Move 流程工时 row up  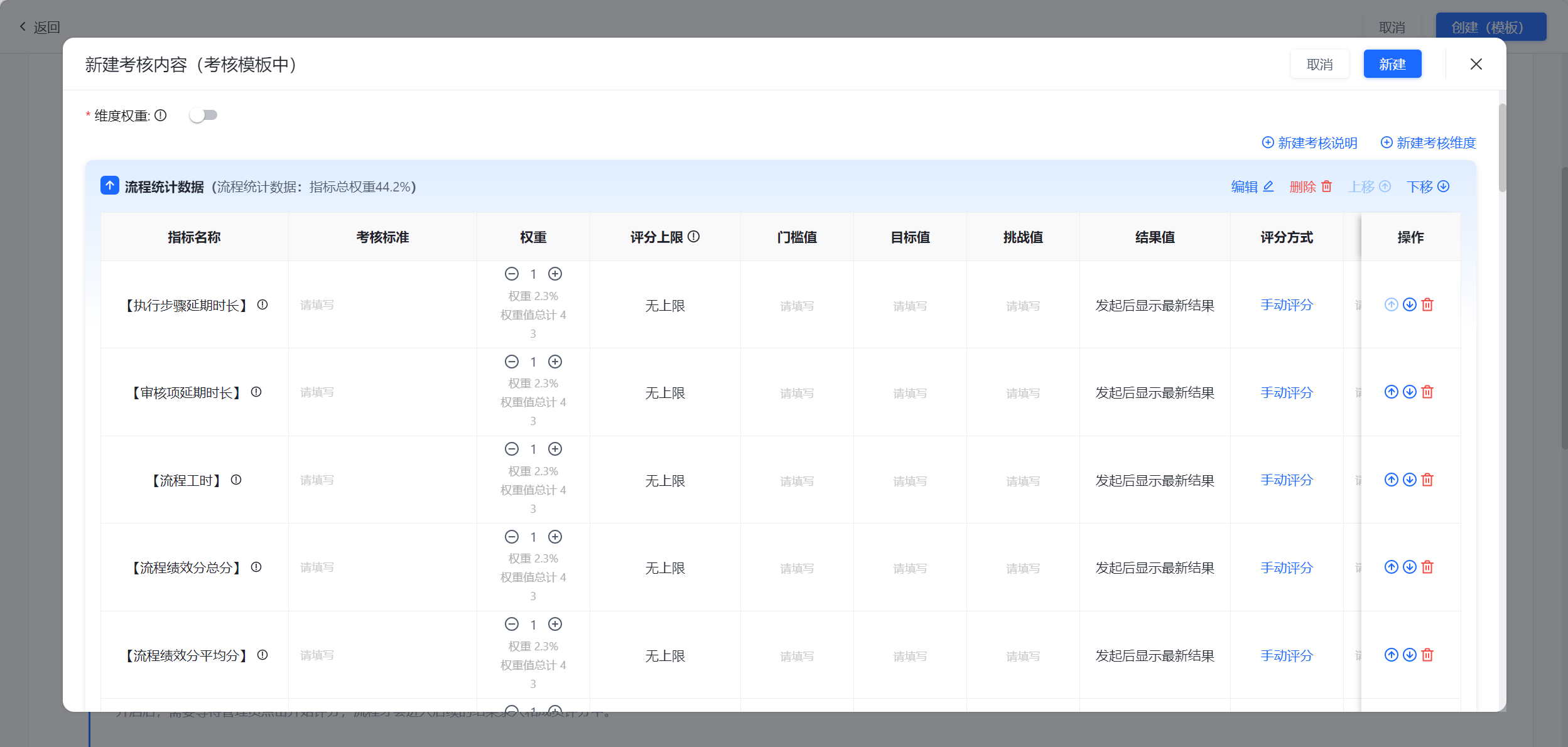tap(1392, 480)
